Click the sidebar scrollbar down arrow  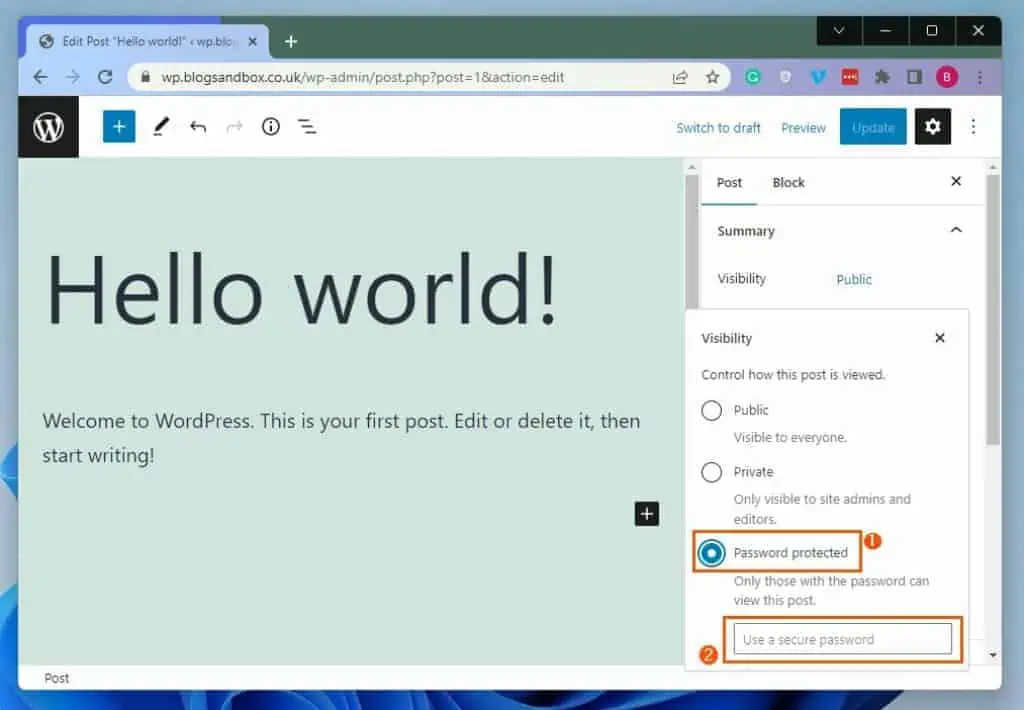coord(993,654)
